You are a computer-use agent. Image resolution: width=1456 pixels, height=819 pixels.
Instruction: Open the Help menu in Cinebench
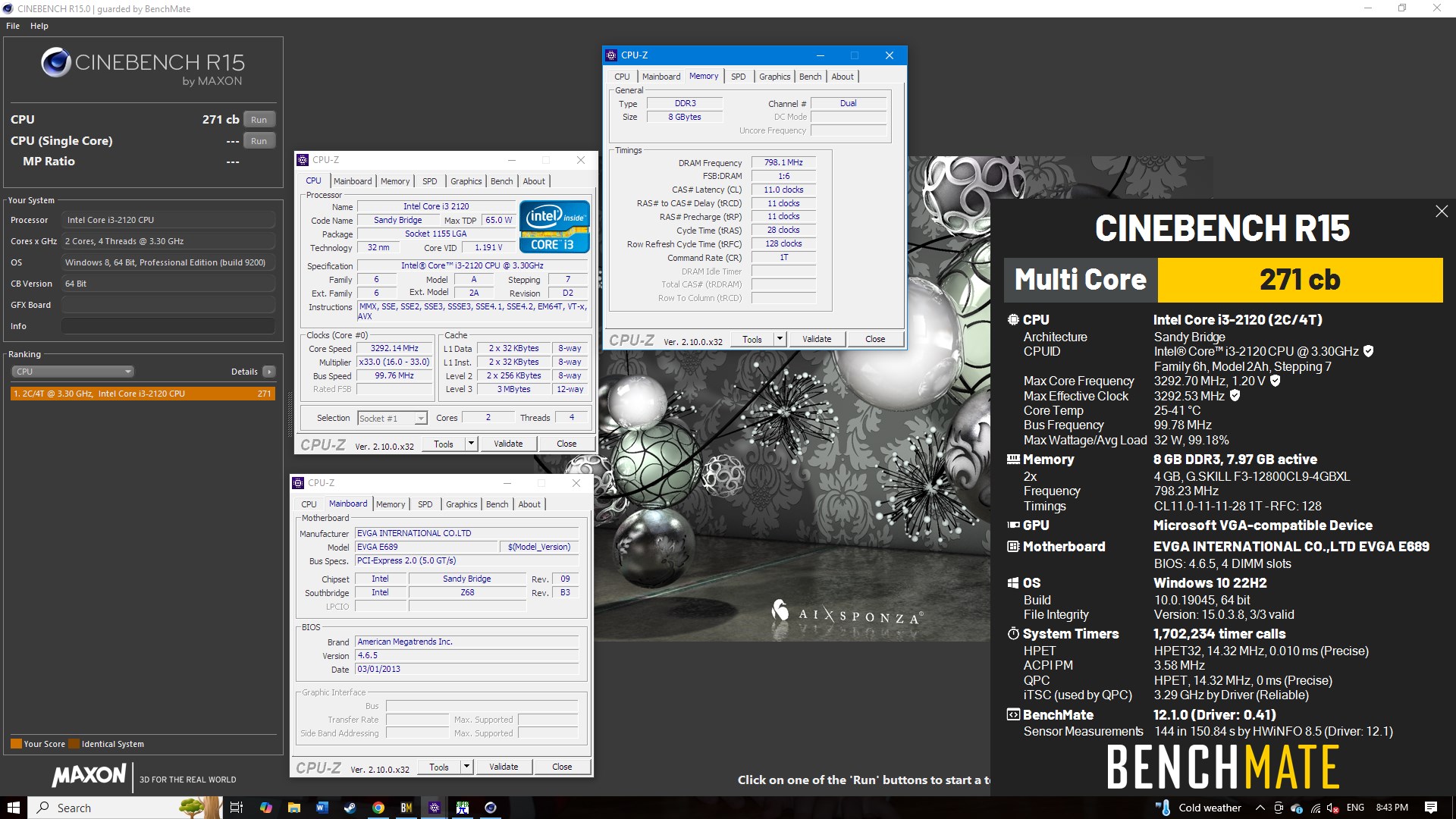coord(39,26)
